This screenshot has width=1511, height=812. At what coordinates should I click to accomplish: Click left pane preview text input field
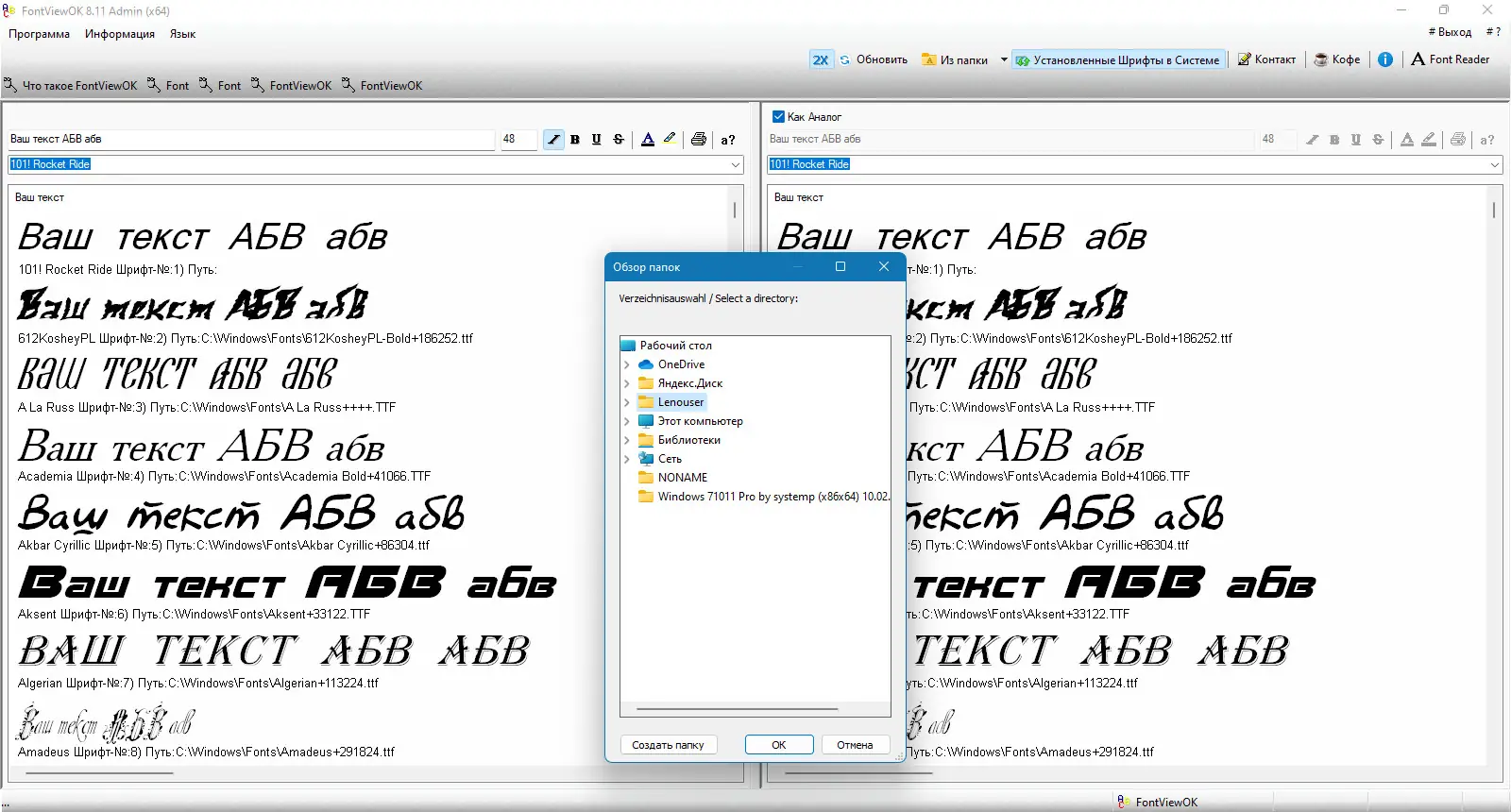(x=251, y=139)
